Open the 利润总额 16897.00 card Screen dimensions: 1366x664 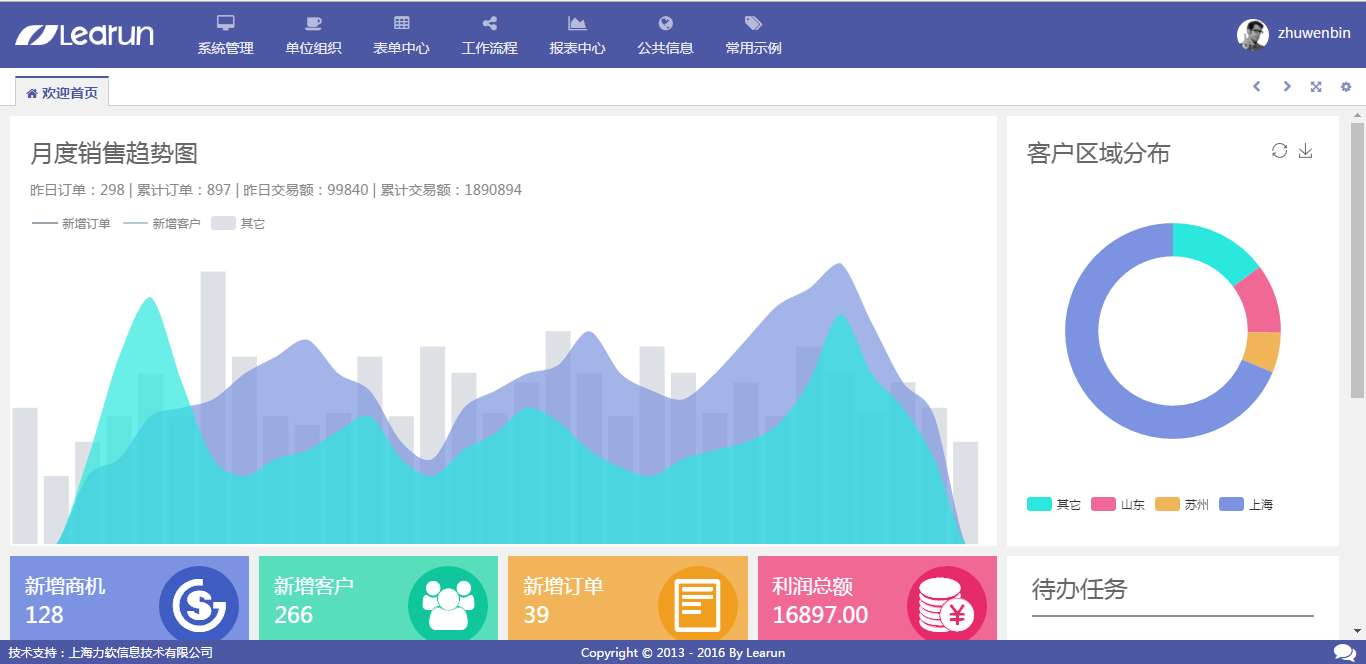[877, 598]
